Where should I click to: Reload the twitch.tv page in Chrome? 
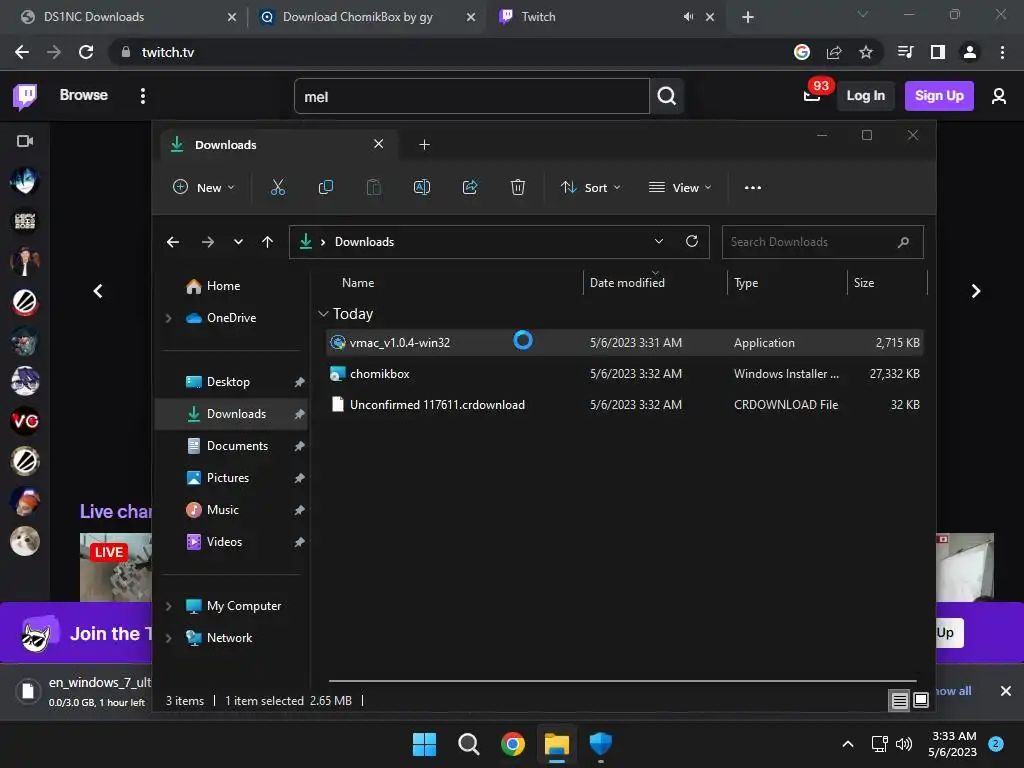(x=86, y=52)
